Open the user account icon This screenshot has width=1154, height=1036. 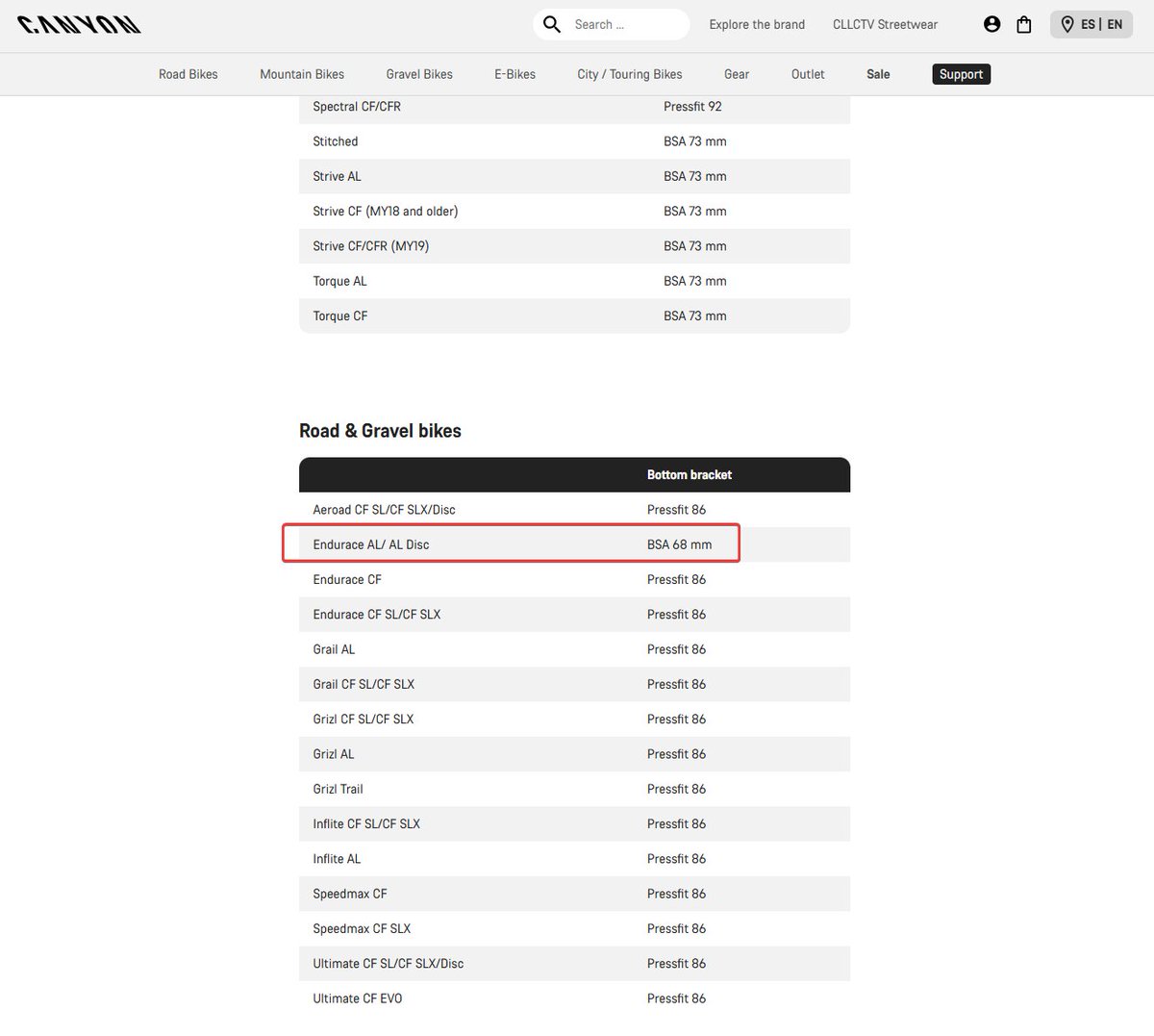(992, 24)
